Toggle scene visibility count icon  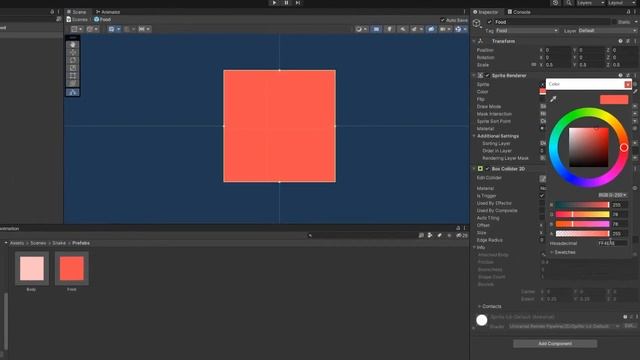431,29
